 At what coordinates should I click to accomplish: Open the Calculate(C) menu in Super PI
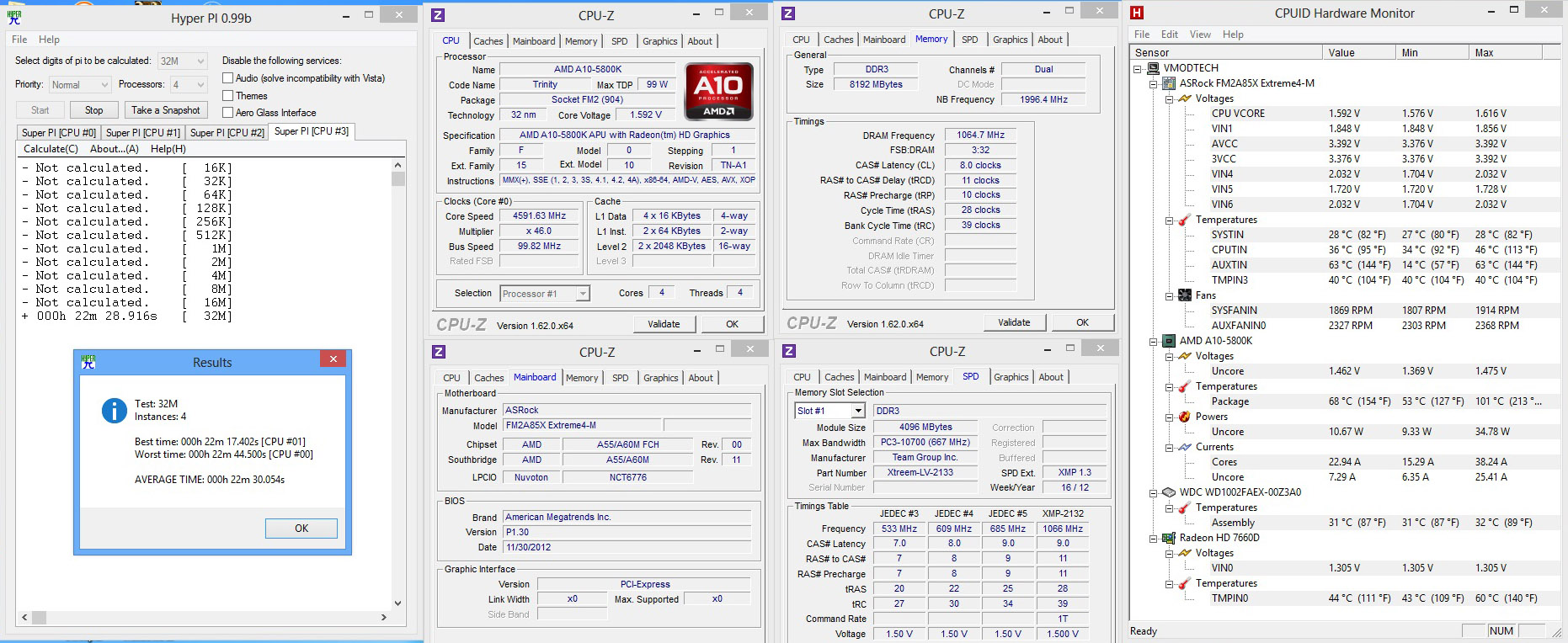point(51,149)
